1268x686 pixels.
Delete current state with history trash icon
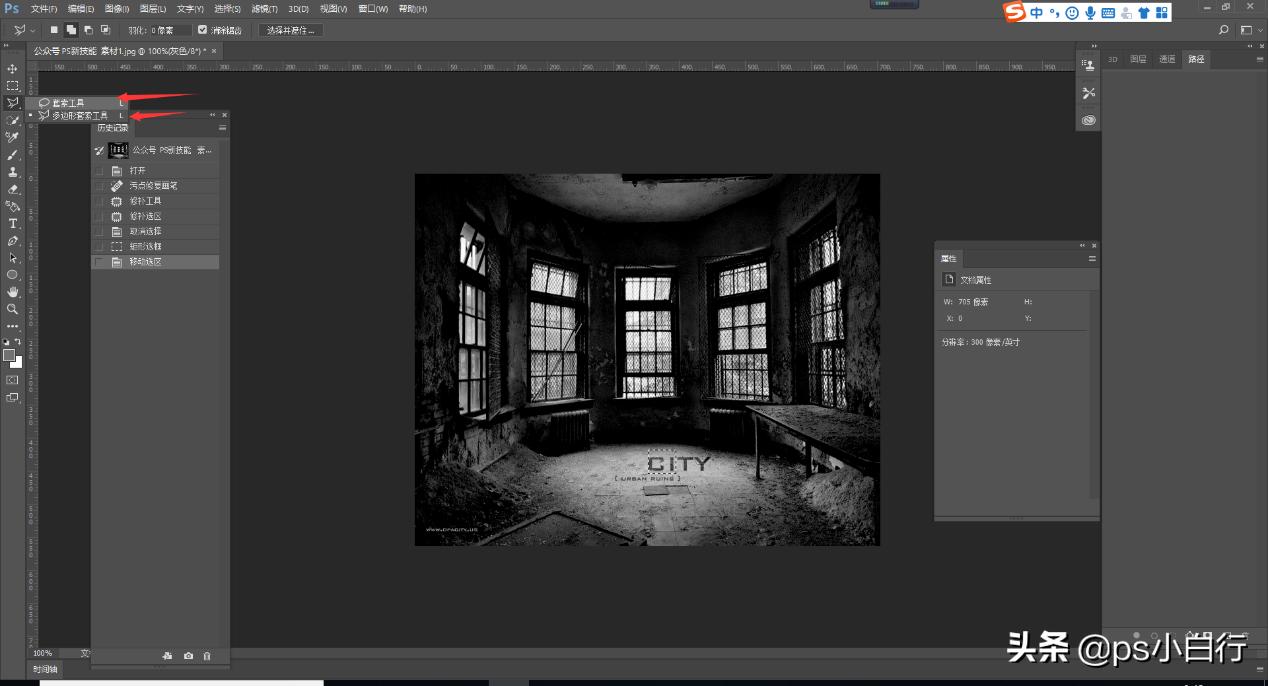(207, 656)
